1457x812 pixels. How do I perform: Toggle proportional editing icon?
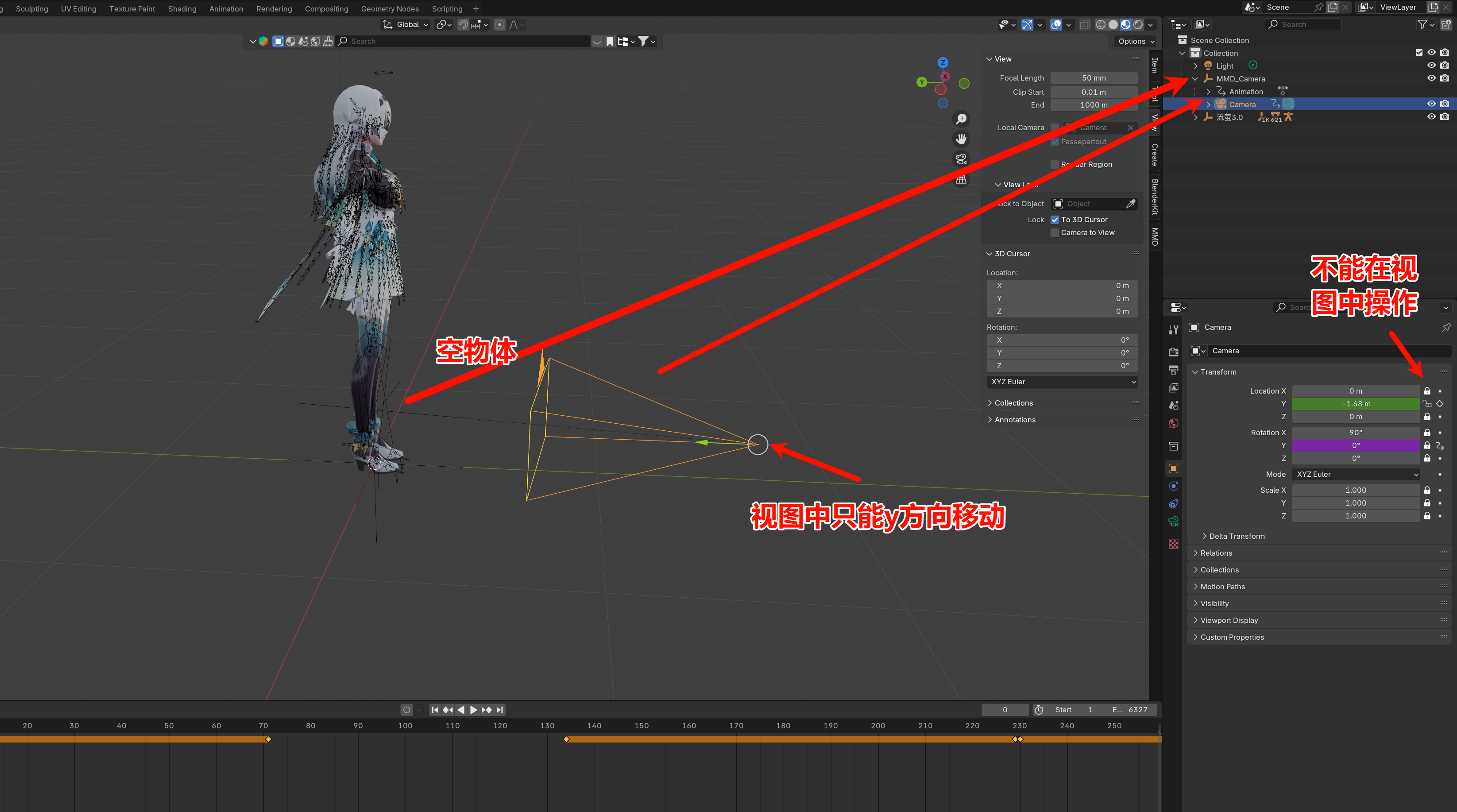499,24
